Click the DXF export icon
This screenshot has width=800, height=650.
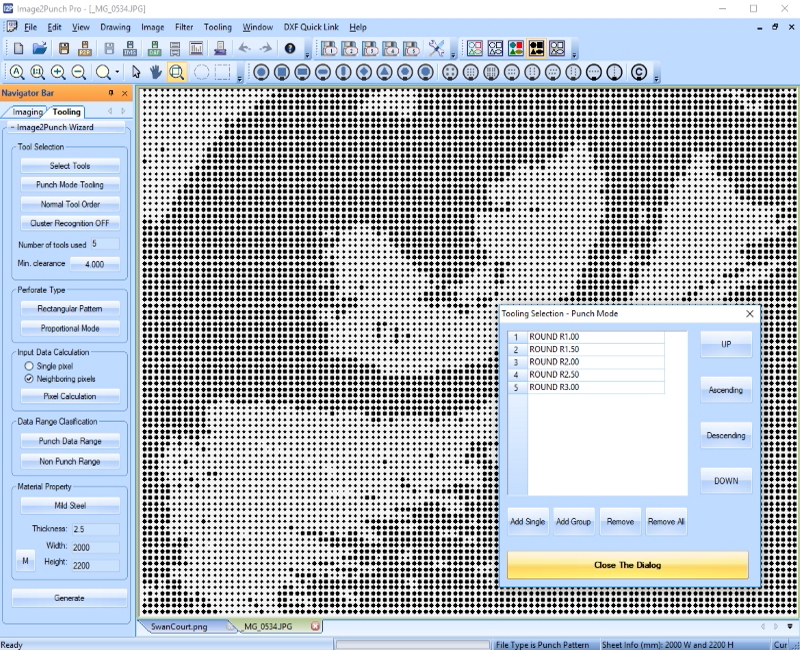[x=154, y=48]
